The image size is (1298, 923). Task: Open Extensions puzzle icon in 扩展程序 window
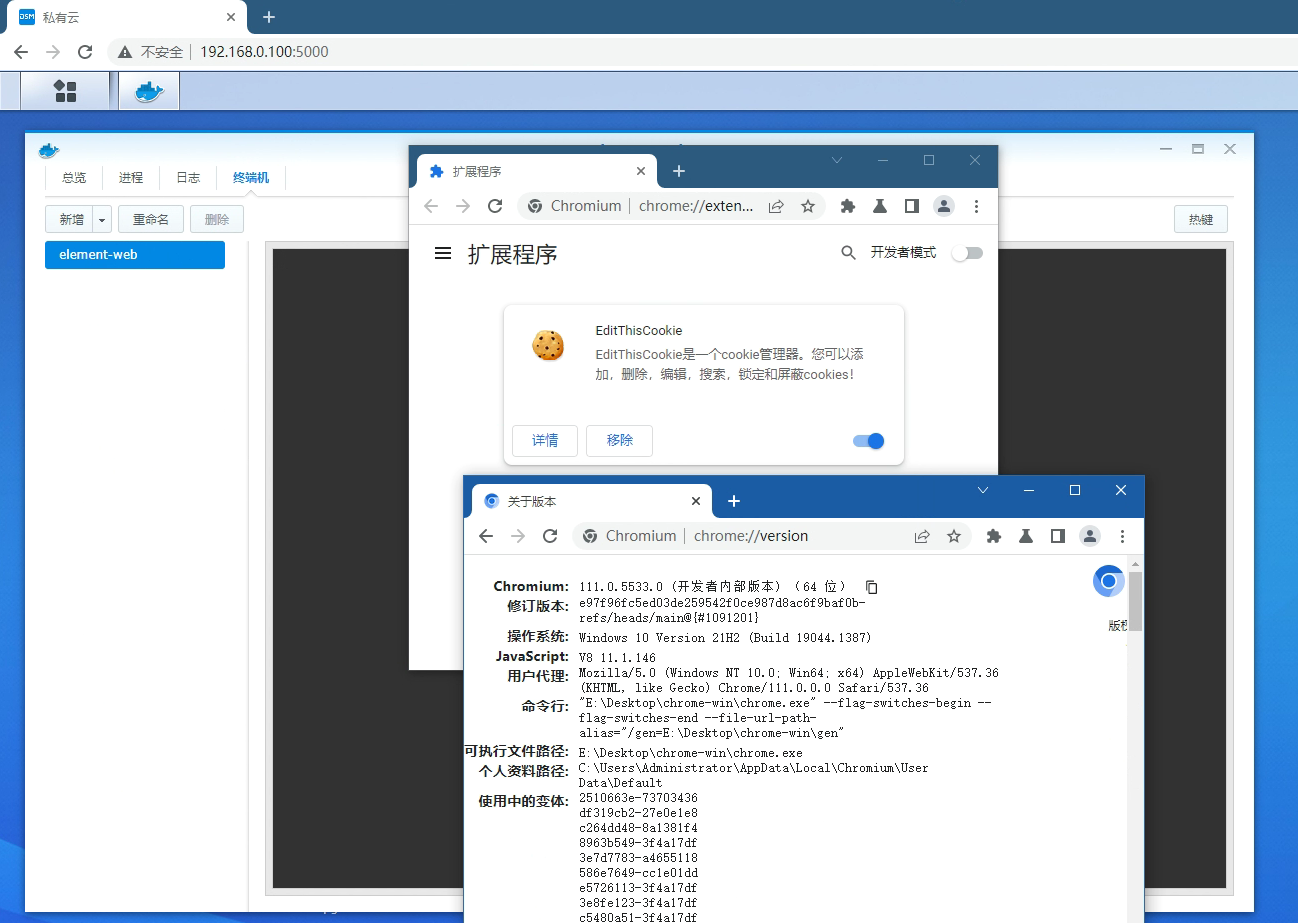tap(848, 206)
